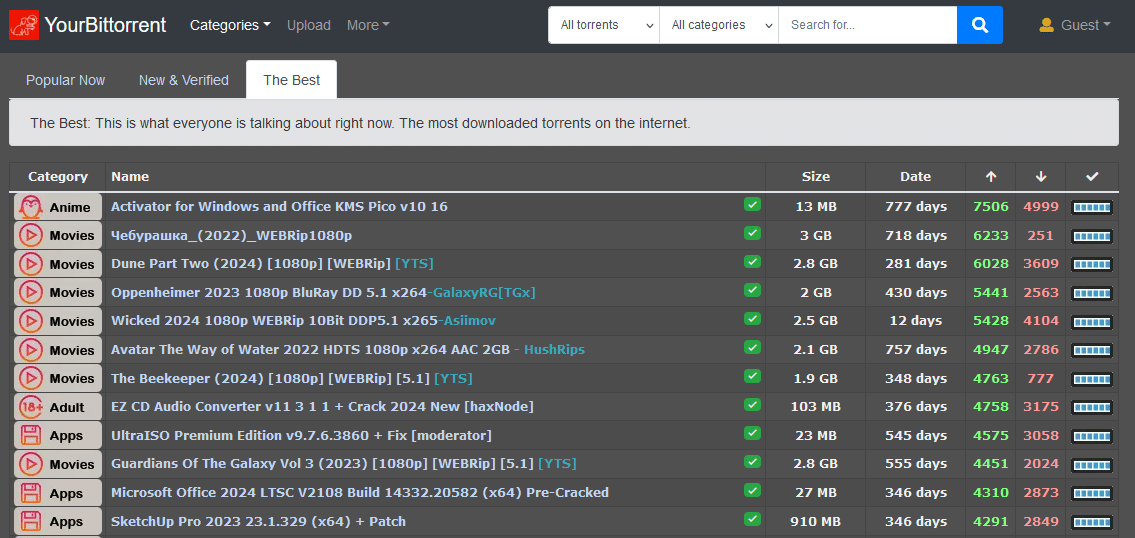
Task: Click verified green check for Wicked 2024
Action: pos(752,319)
